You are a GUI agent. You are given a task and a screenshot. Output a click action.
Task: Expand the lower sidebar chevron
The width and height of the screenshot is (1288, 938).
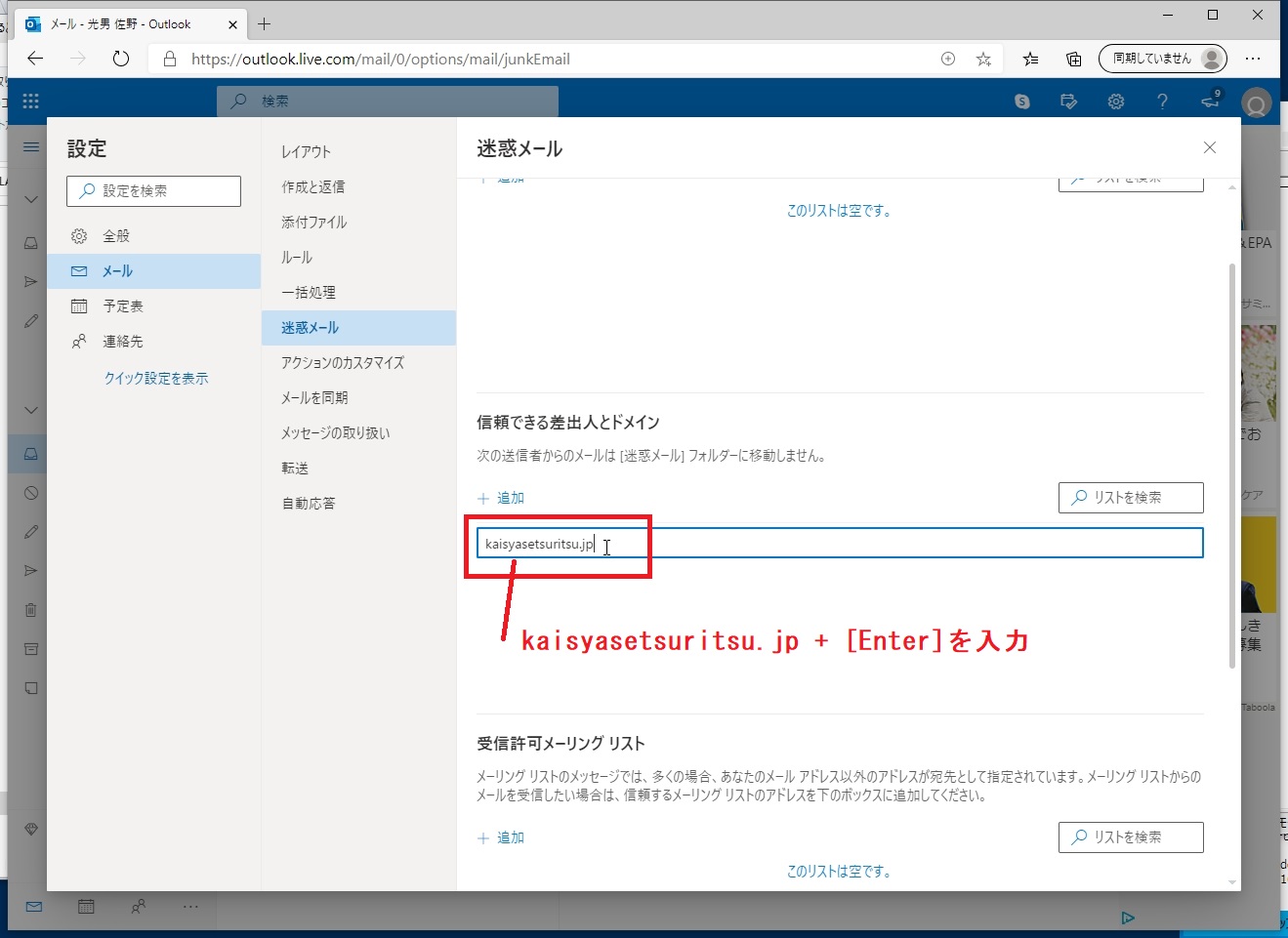pos(29,410)
